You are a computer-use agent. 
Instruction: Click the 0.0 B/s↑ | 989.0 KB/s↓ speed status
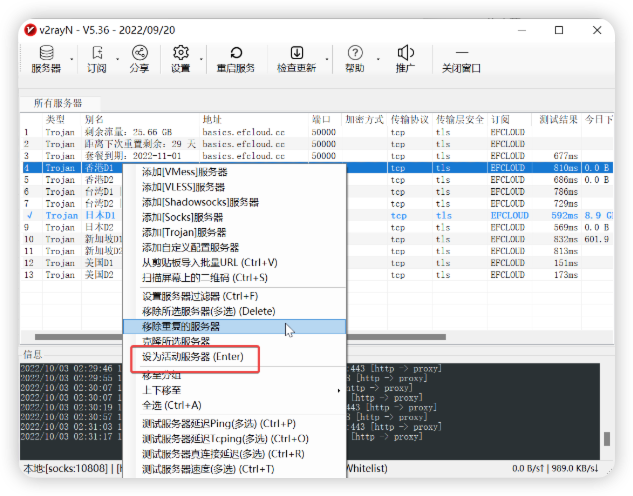[x=555, y=469]
